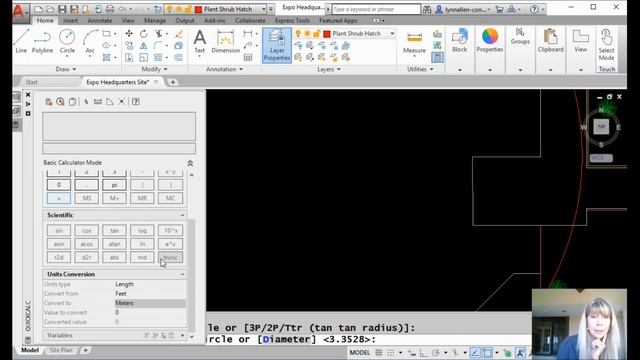Image resolution: width=640 pixels, height=360 pixels.
Task: Click the Array tool in Modify panel
Action: [x=158, y=58]
